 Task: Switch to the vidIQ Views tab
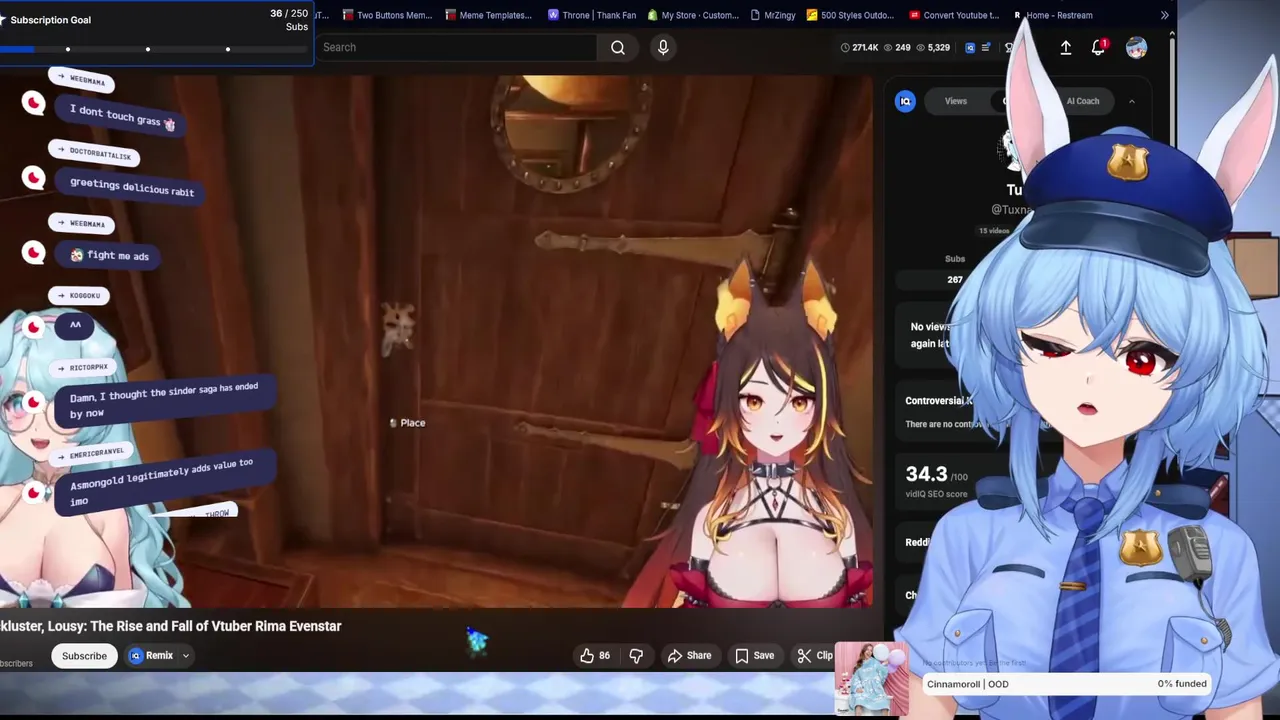click(x=956, y=101)
